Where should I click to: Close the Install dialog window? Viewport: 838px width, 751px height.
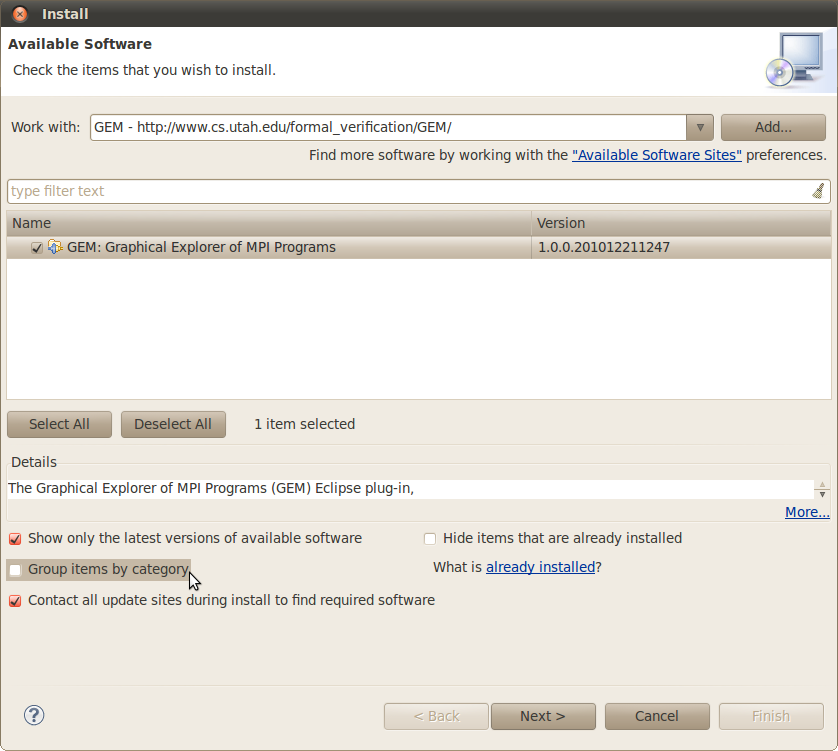(x=20, y=14)
